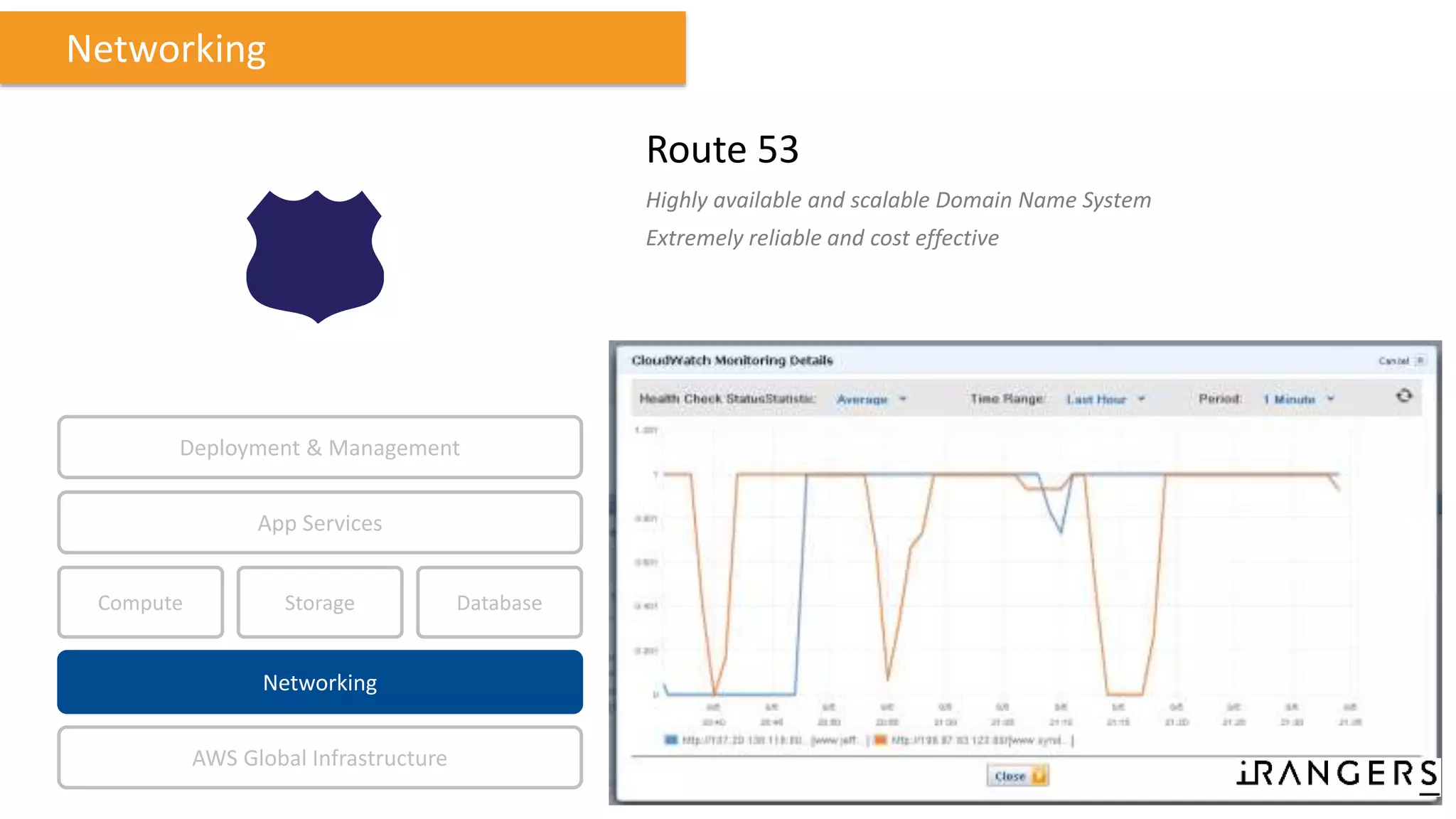Select the Storage box
The height and width of the screenshot is (819, 1456).
click(x=320, y=602)
